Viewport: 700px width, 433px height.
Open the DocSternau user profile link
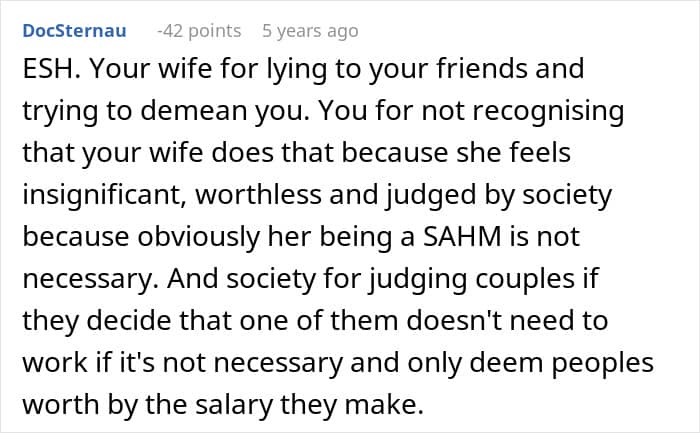74,31
